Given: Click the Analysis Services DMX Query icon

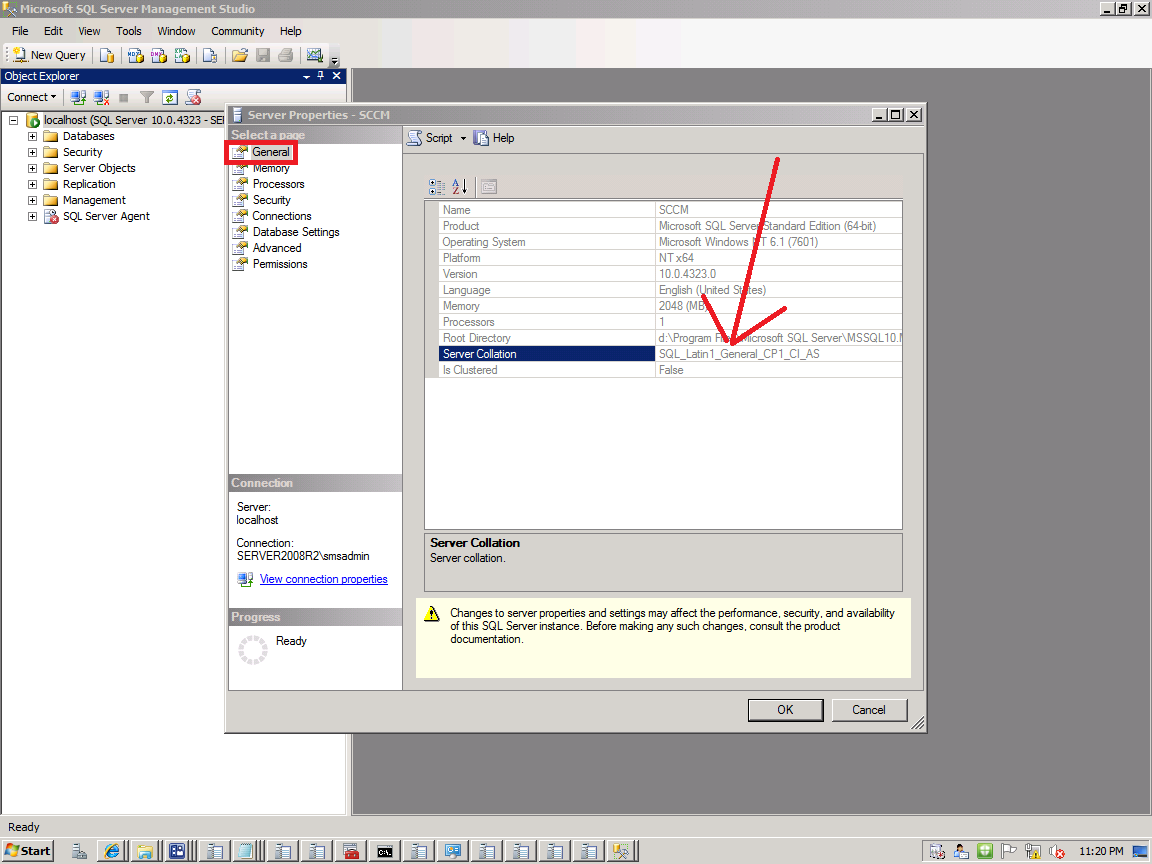Looking at the screenshot, I should coord(159,55).
